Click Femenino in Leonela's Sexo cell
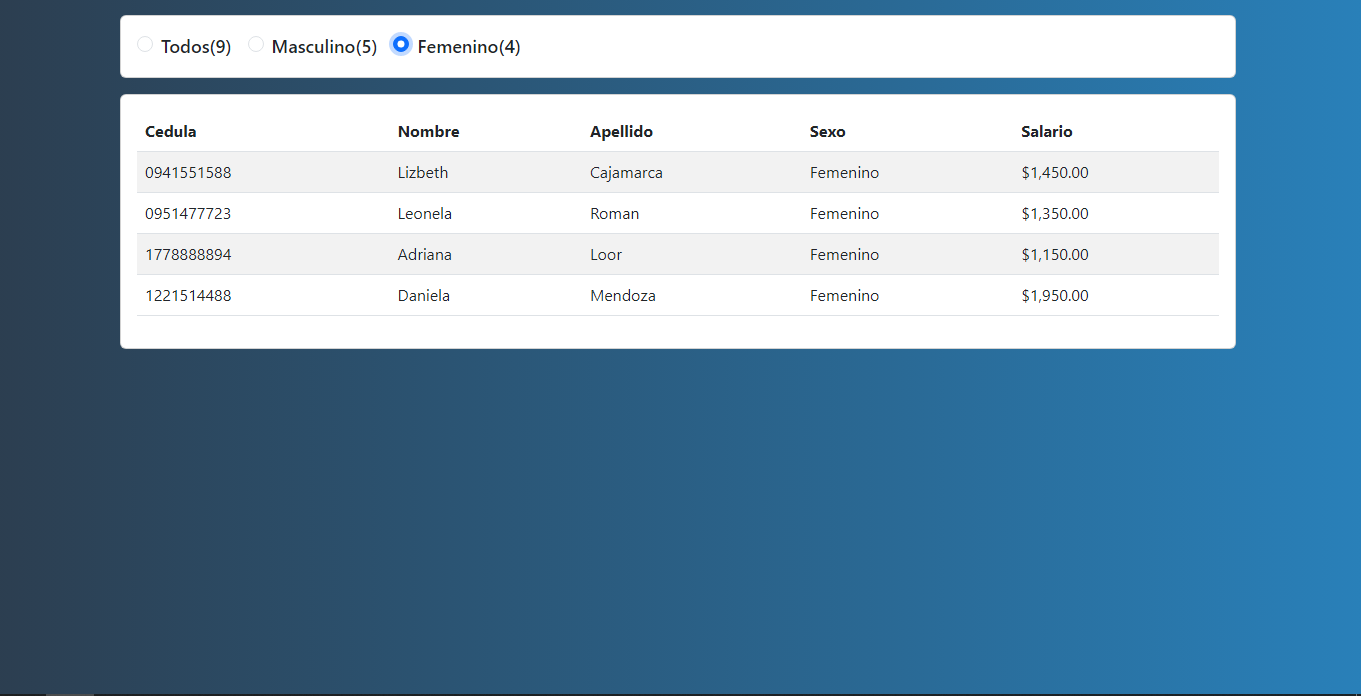Image resolution: width=1361 pixels, height=696 pixels. click(844, 213)
